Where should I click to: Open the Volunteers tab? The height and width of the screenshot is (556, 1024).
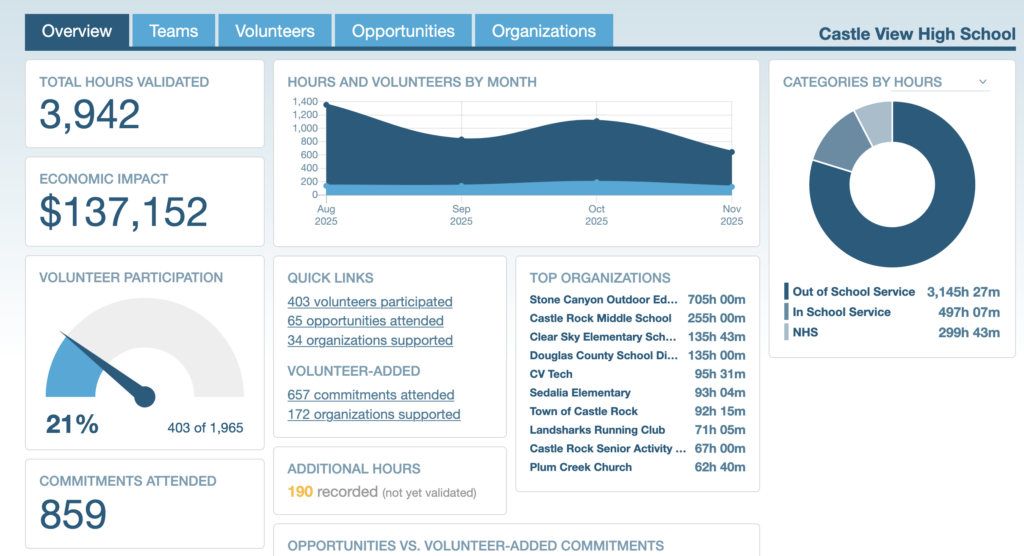pyautogui.click(x=275, y=31)
